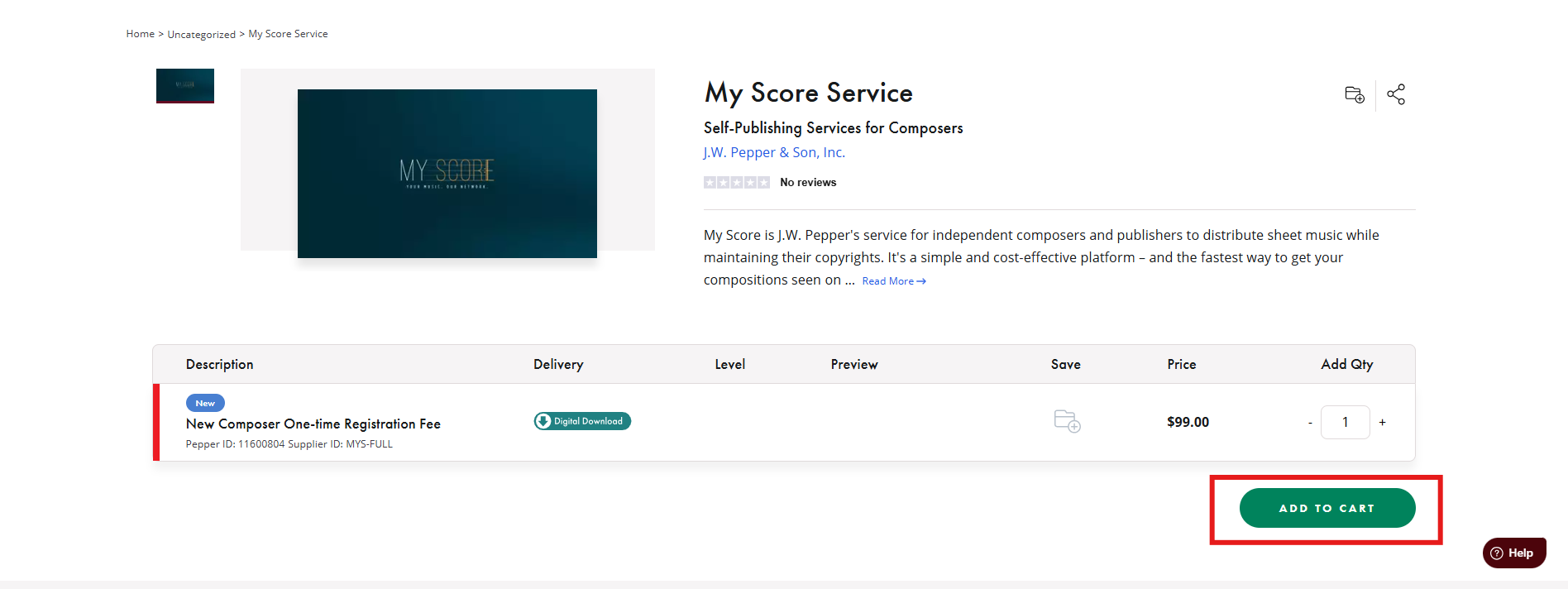1568x589 pixels.
Task: Click the Preview column header
Action: click(854, 364)
